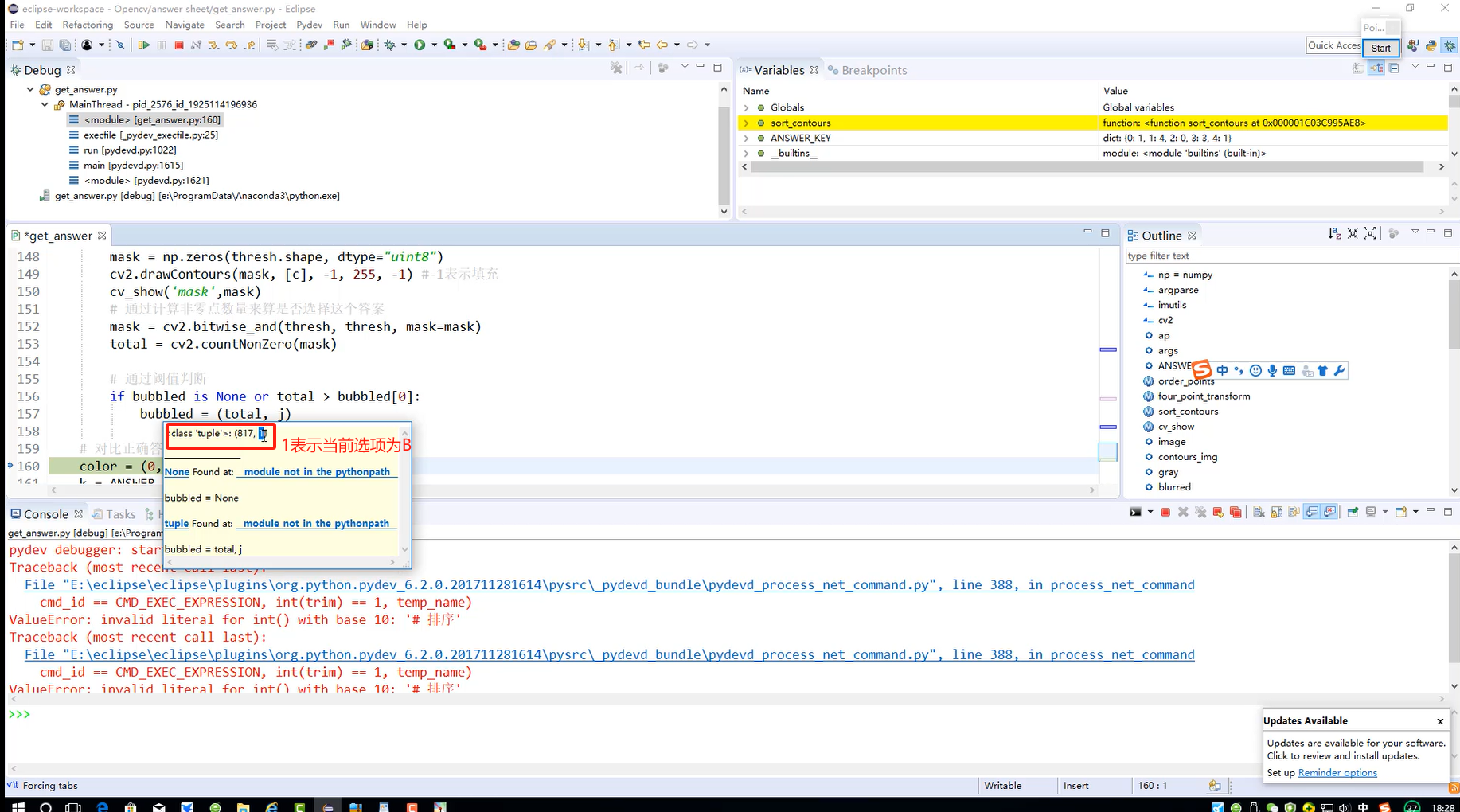Collapse the MainThread tree node

[45, 104]
